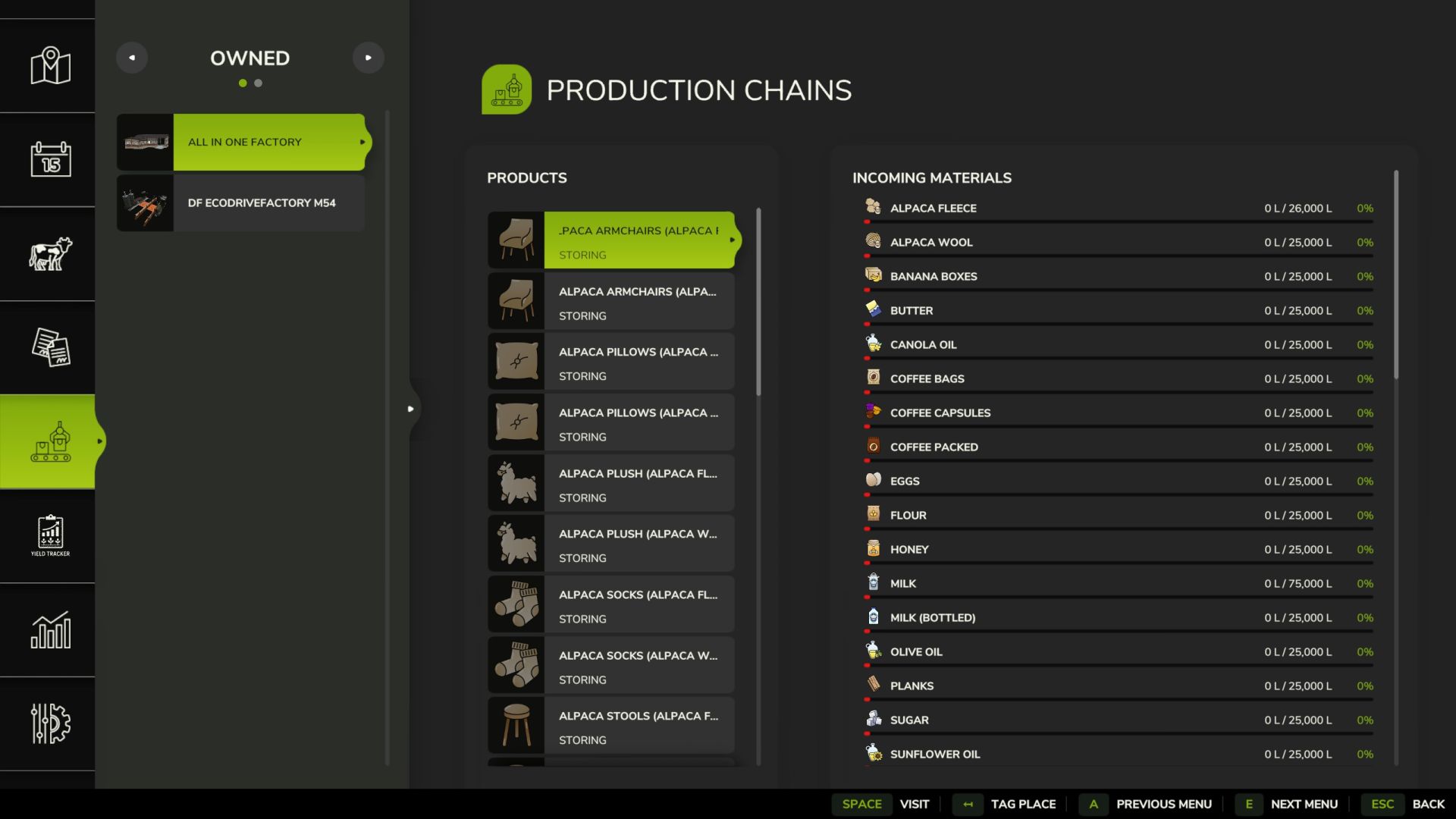The width and height of the screenshot is (1456, 819).
Task: Click the products list scrollbar
Action: tap(758, 302)
